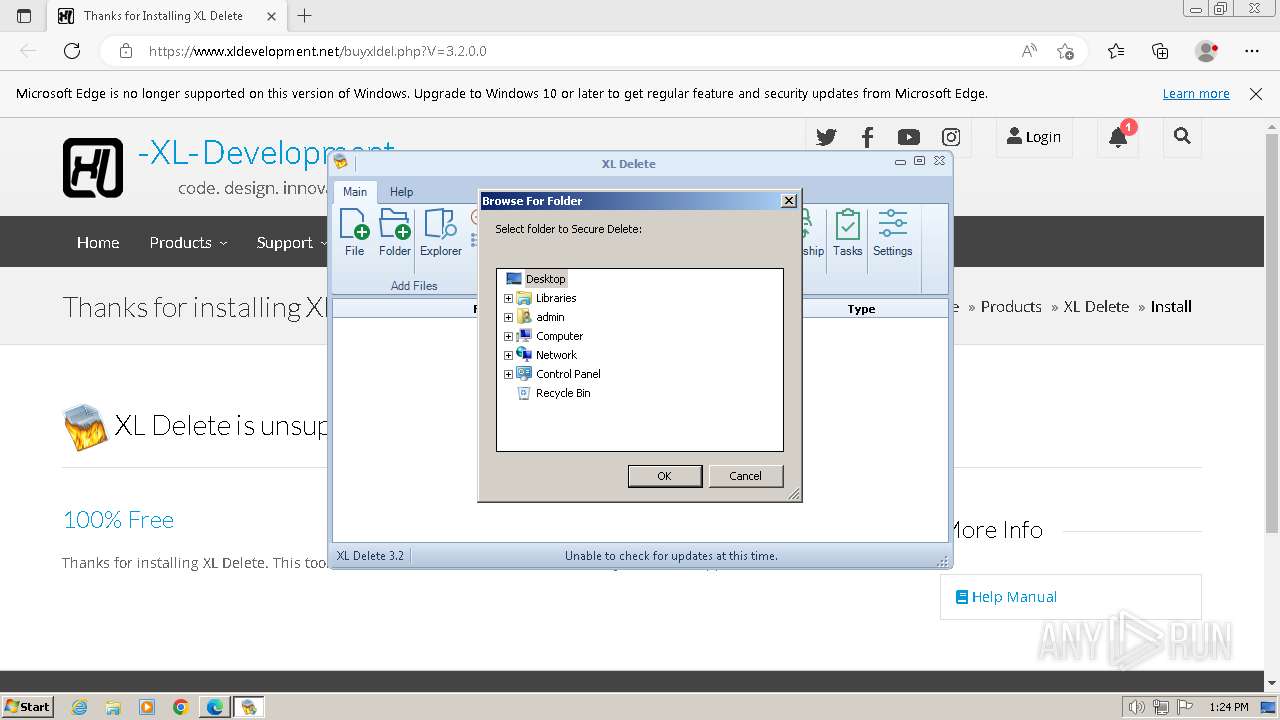Click the Start button
The height and width of the screenshot is (720, 1280).
[27, 707]
